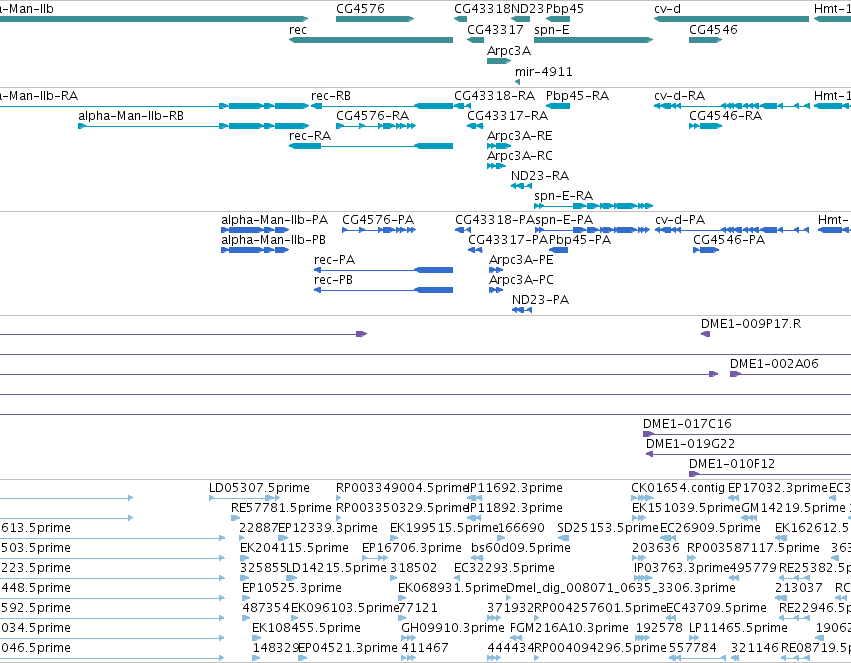Image resolution: width=851 pixels, height=663 pixels.
Task: Click the alpha-Man-IIb-PB protein label
Action: [x=274, y=240]
